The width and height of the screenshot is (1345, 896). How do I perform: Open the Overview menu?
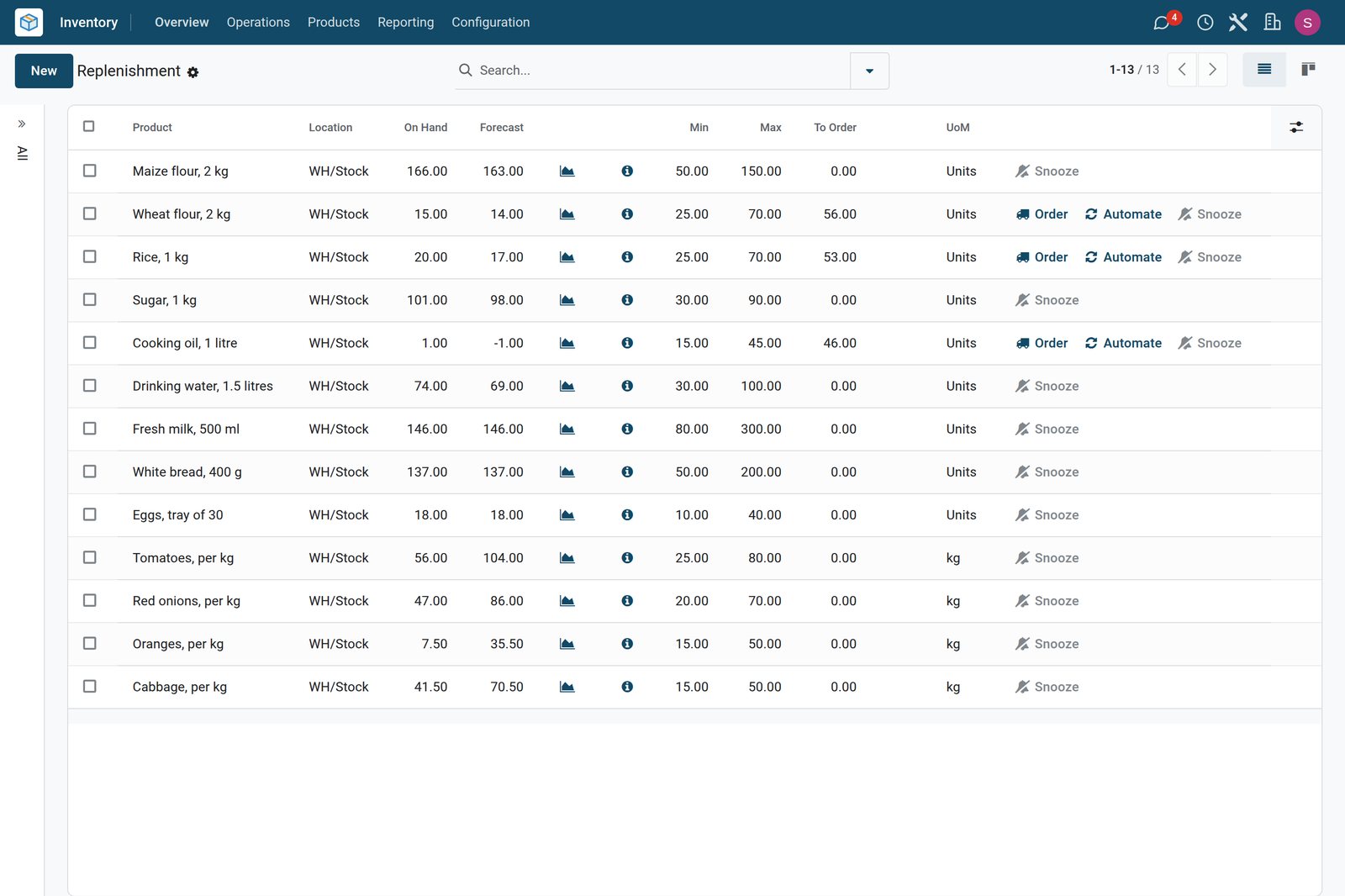click(x=182, y=23)
